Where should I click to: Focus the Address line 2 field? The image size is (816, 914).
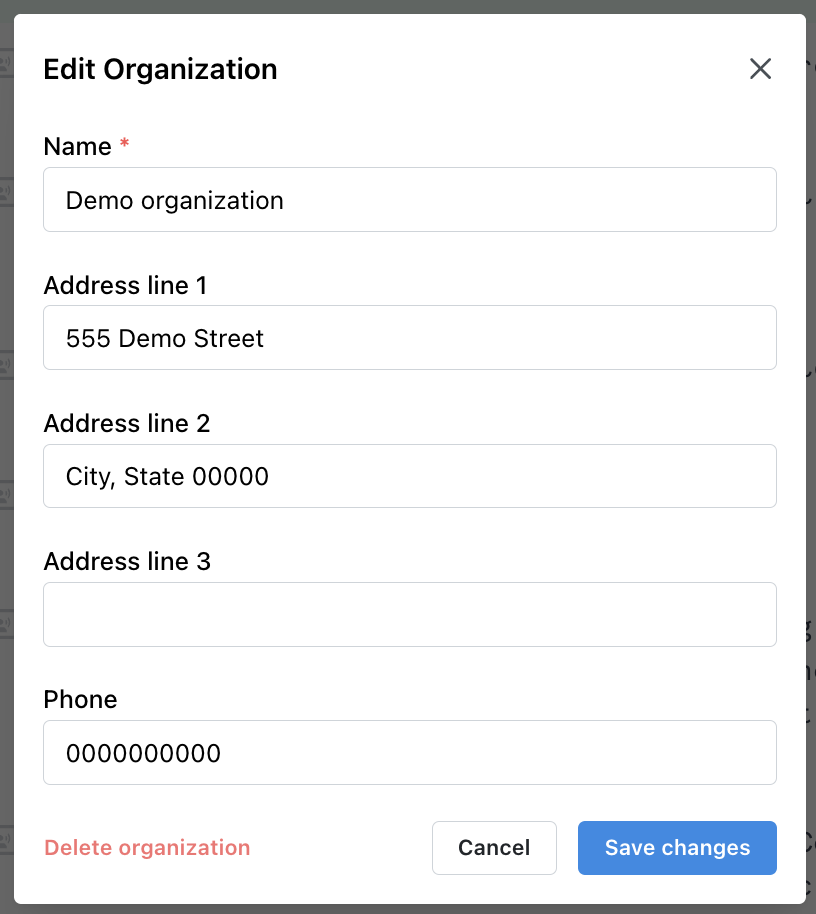(x=410, y=476)
